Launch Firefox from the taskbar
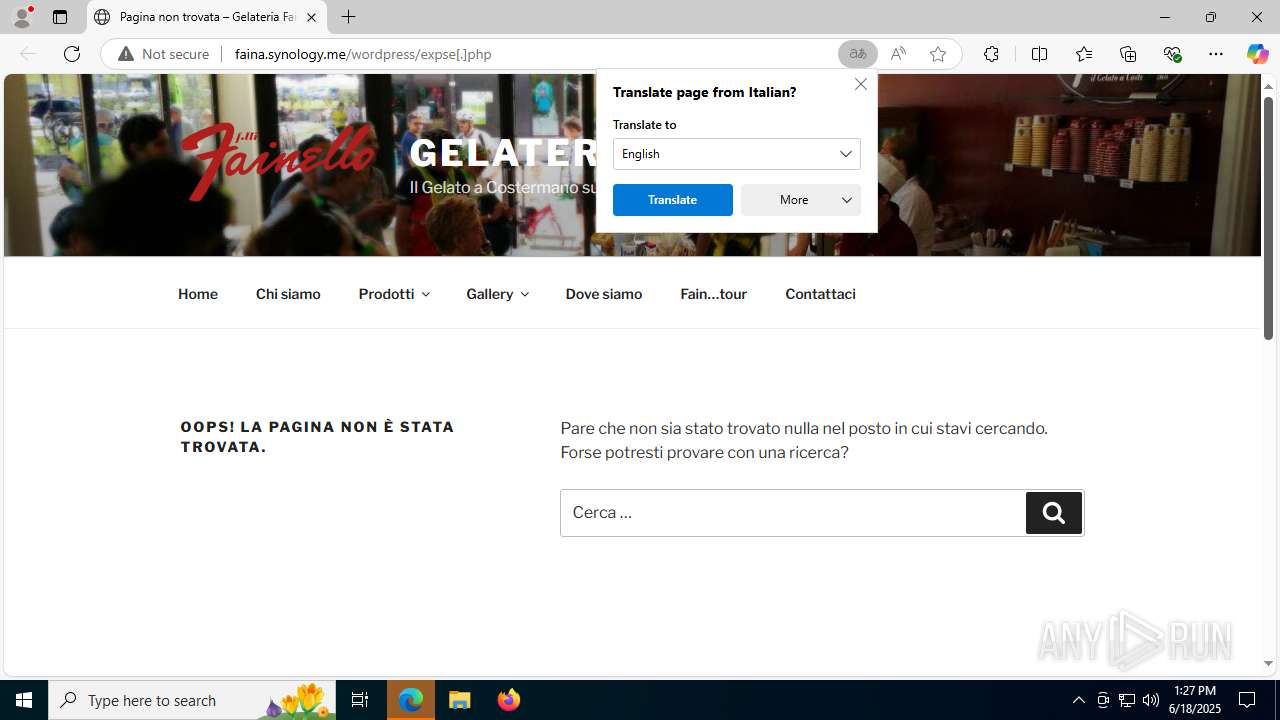The height and width of the screenshot is (720, 1280). click(x=509, y=700)
